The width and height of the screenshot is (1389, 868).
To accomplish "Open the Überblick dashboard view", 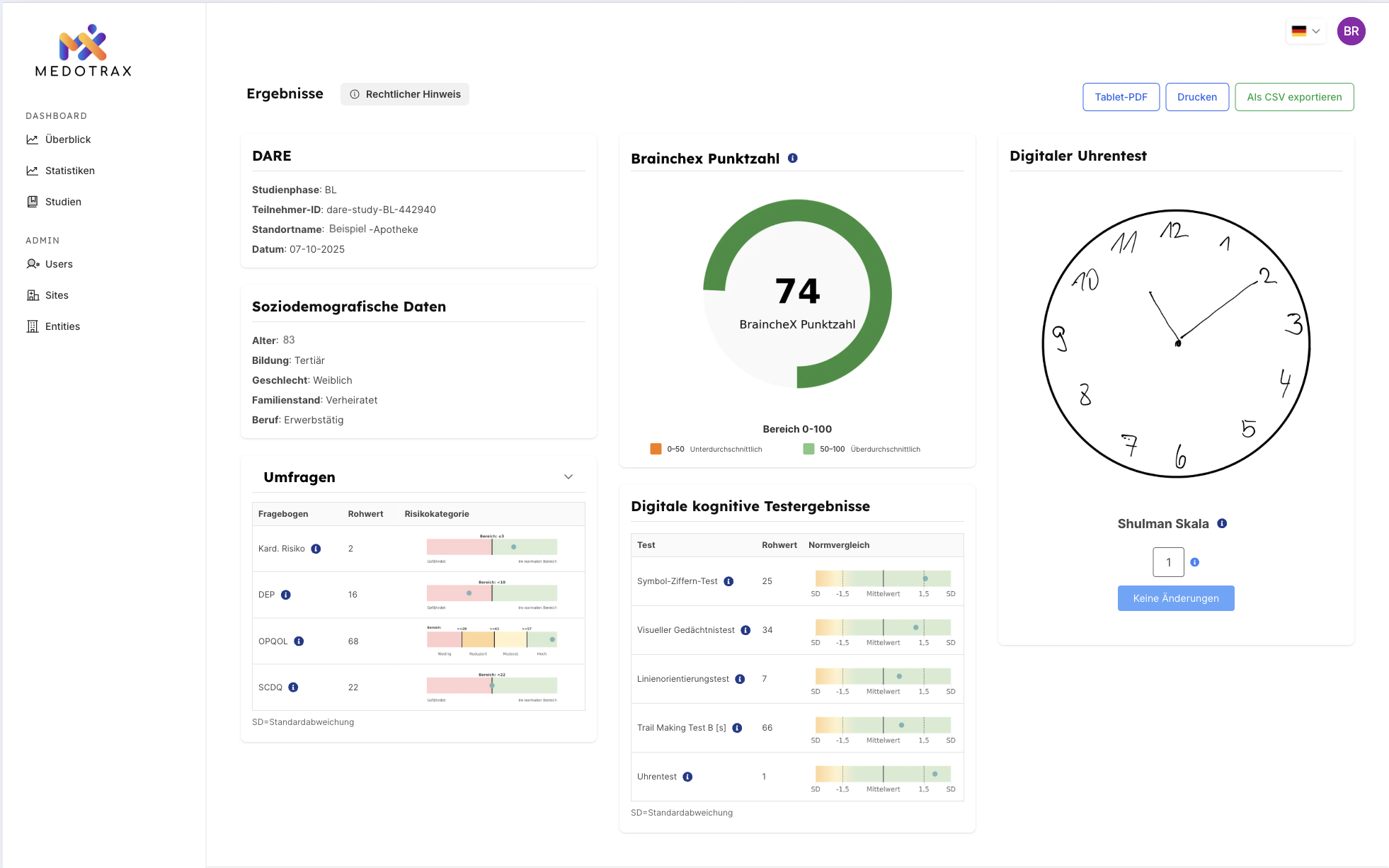I will [67, 139].
